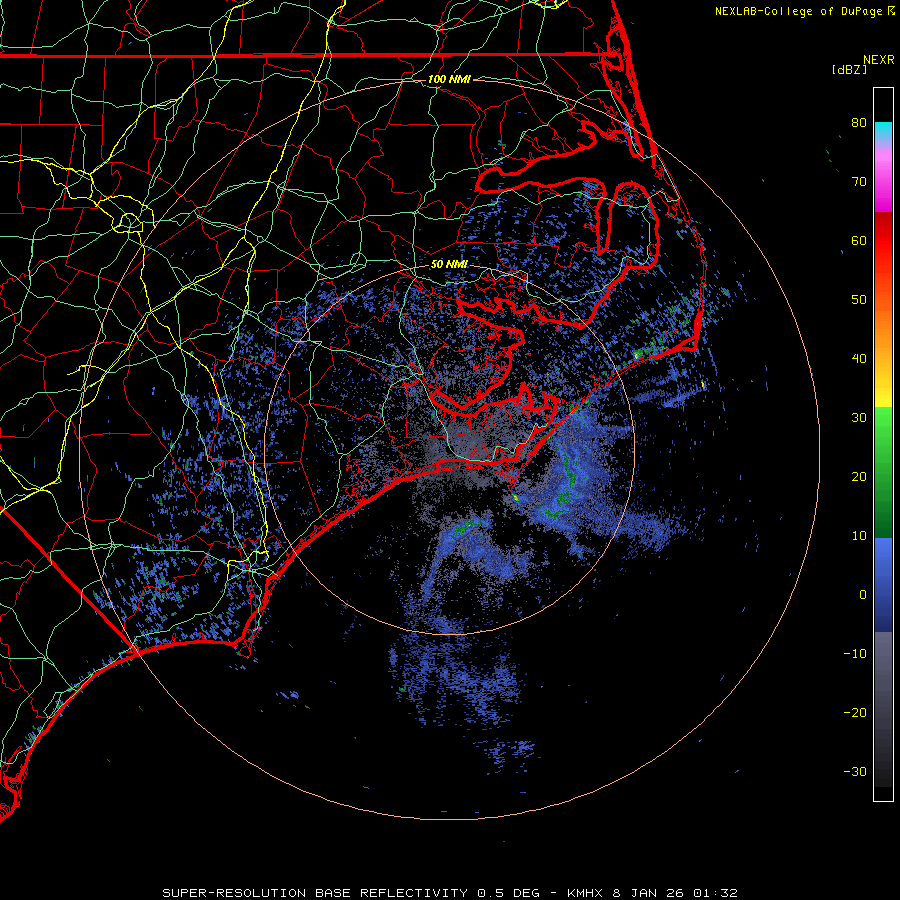Click the 60 value on color scale
This screenshot has height=900, width=900.
pos(859,241)
